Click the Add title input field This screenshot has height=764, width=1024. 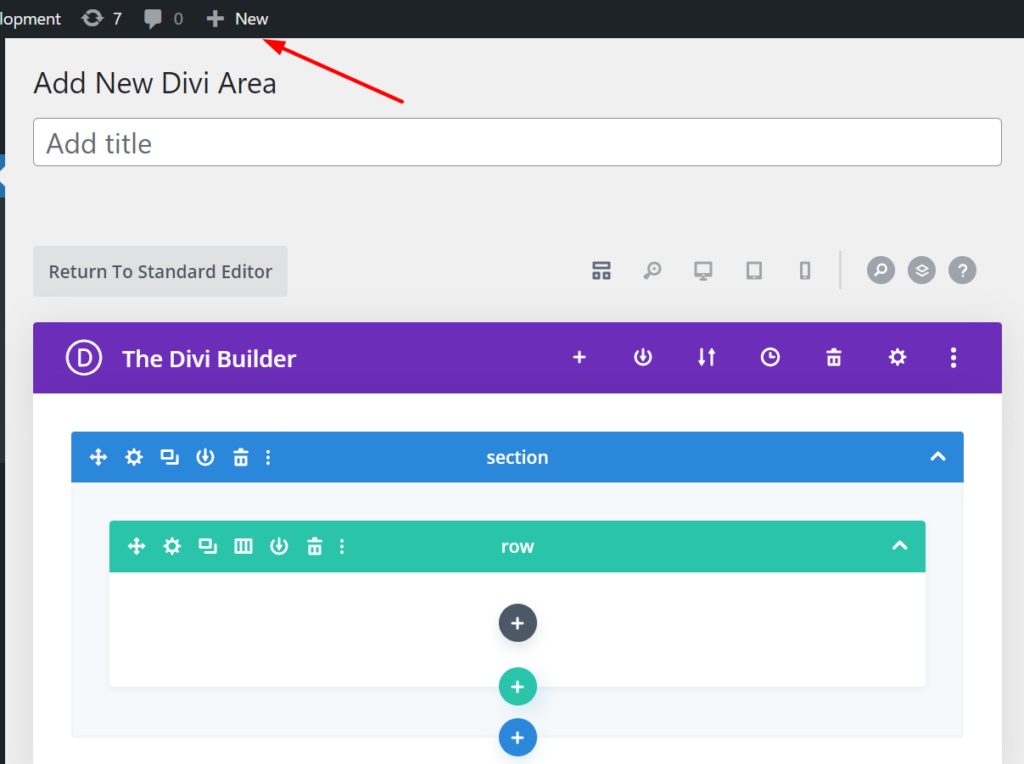(517, 142)
